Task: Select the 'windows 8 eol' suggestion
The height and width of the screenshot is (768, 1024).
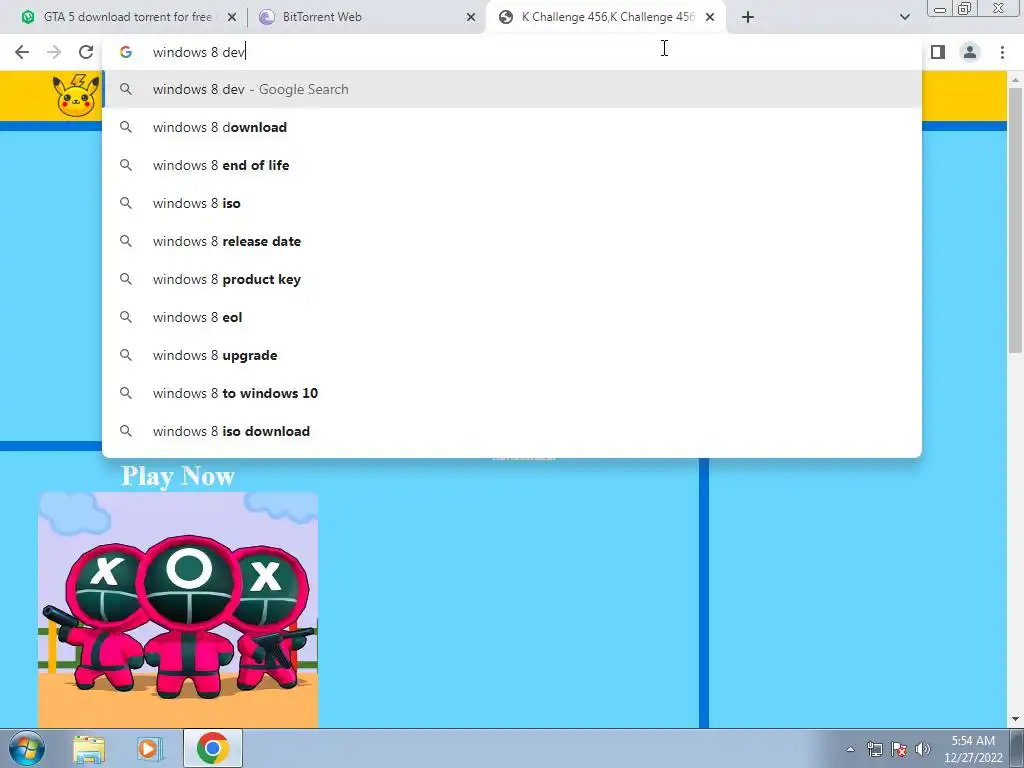Action: click(x=512, y=317)
